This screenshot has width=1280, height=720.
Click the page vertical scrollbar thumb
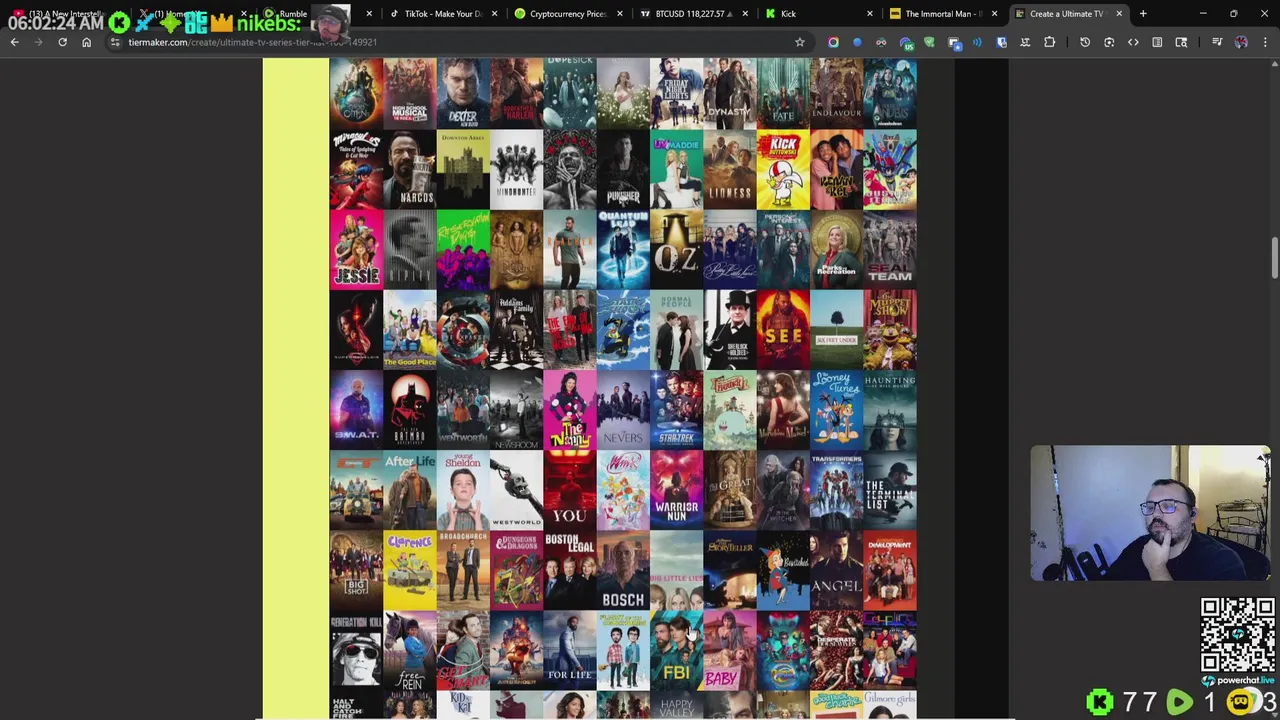click(1274, 258)
